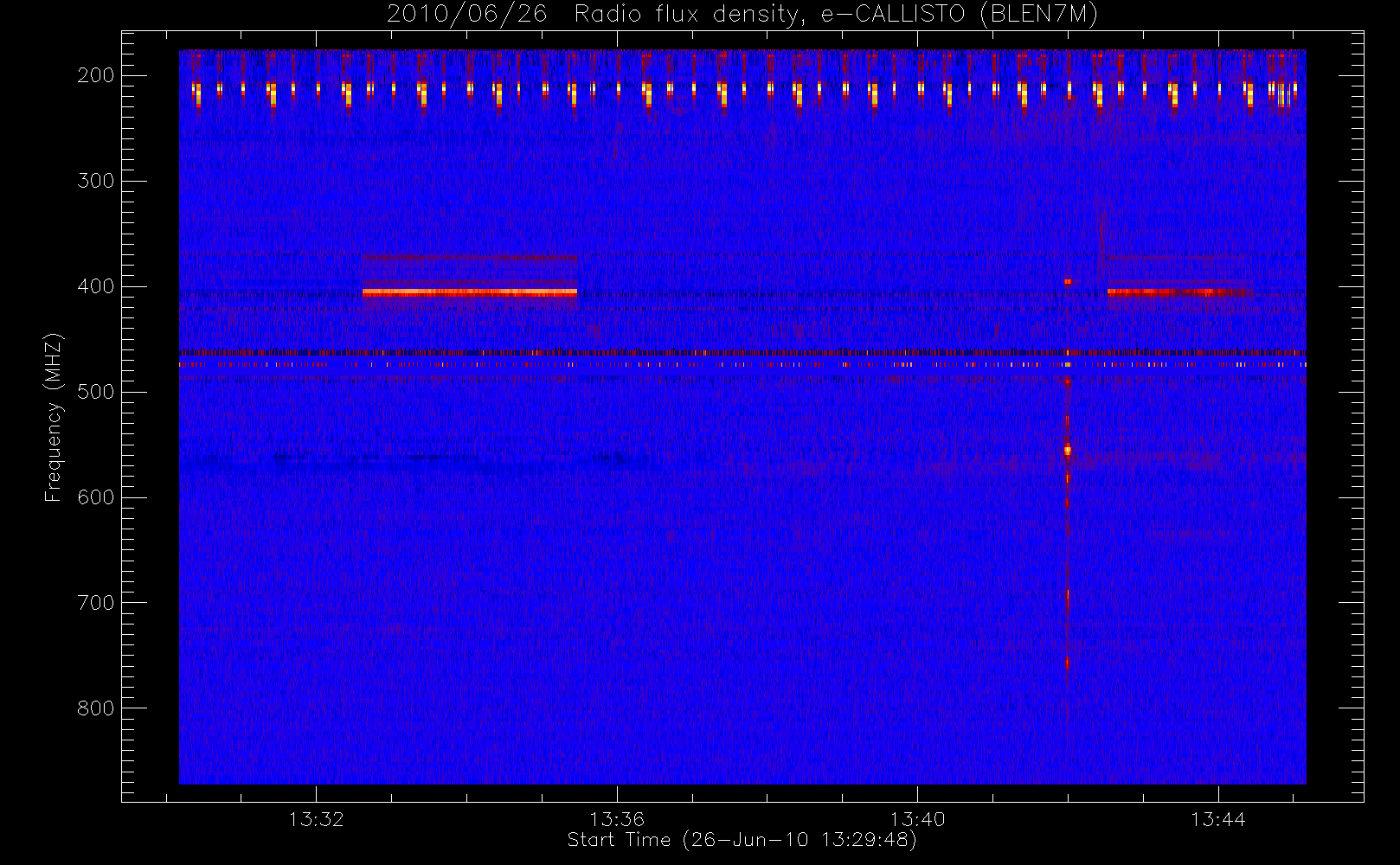Click the 500 frequency tick label
Screen dimensions: 1400x865
coord(95,392)
